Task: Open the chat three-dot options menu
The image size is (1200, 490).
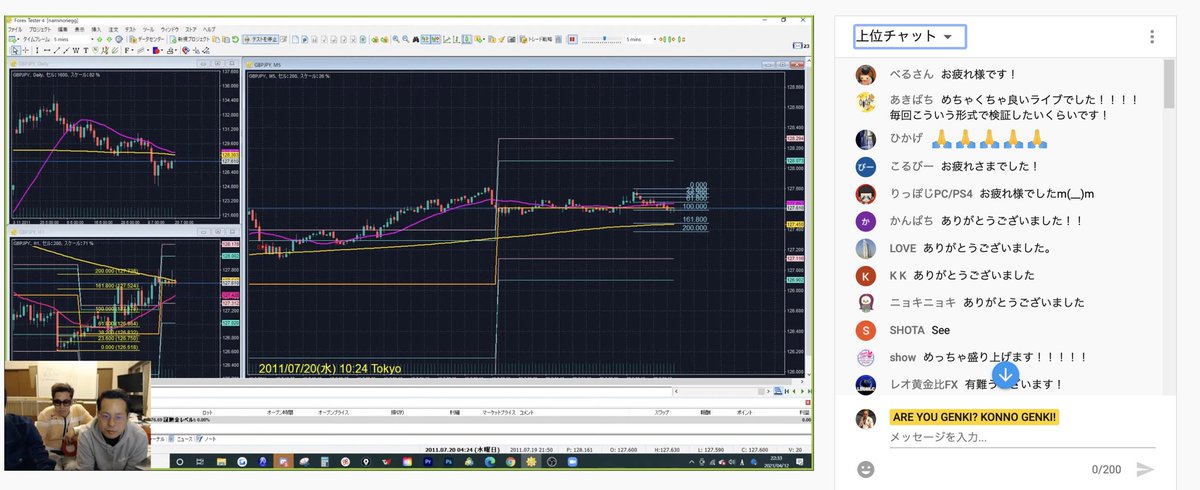Action: [1152, 37]
